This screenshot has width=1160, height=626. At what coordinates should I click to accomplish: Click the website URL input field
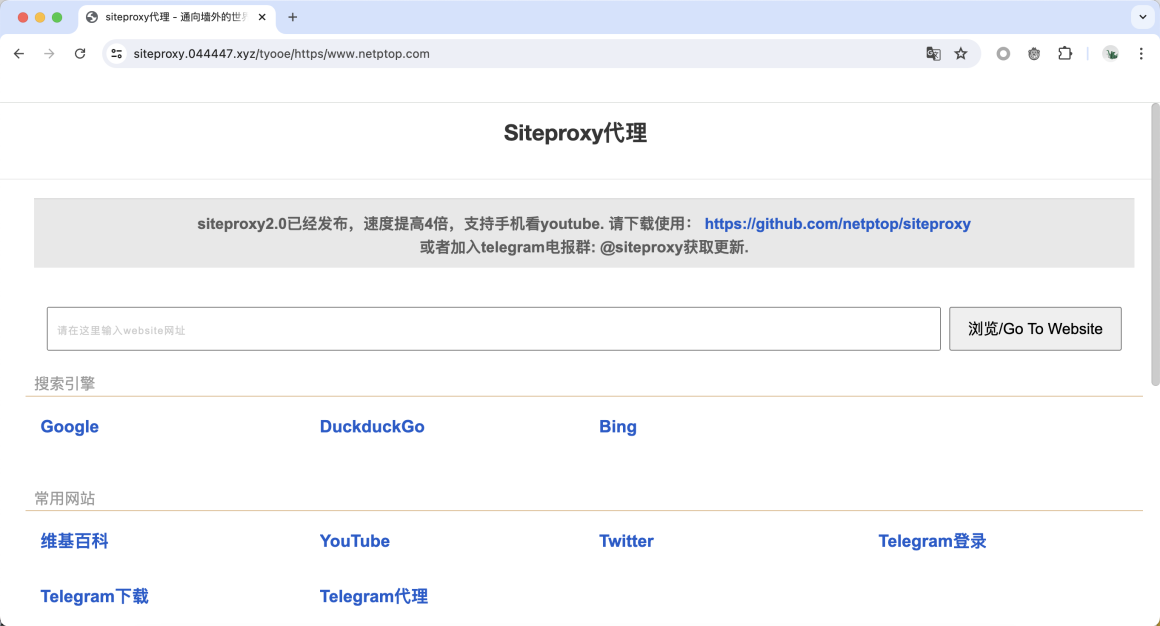pyautogui.click(x=493, y=328)
